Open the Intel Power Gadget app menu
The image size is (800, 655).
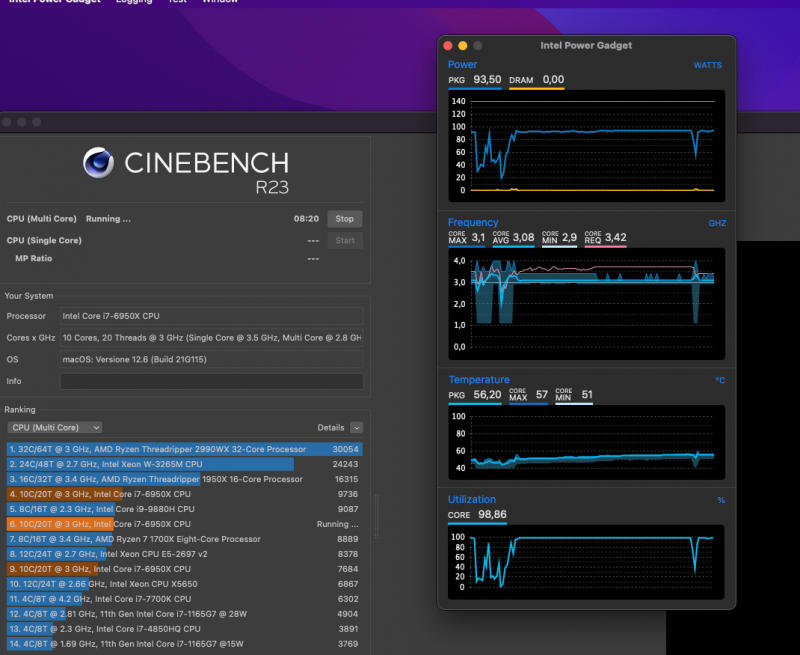pos(55,2)
